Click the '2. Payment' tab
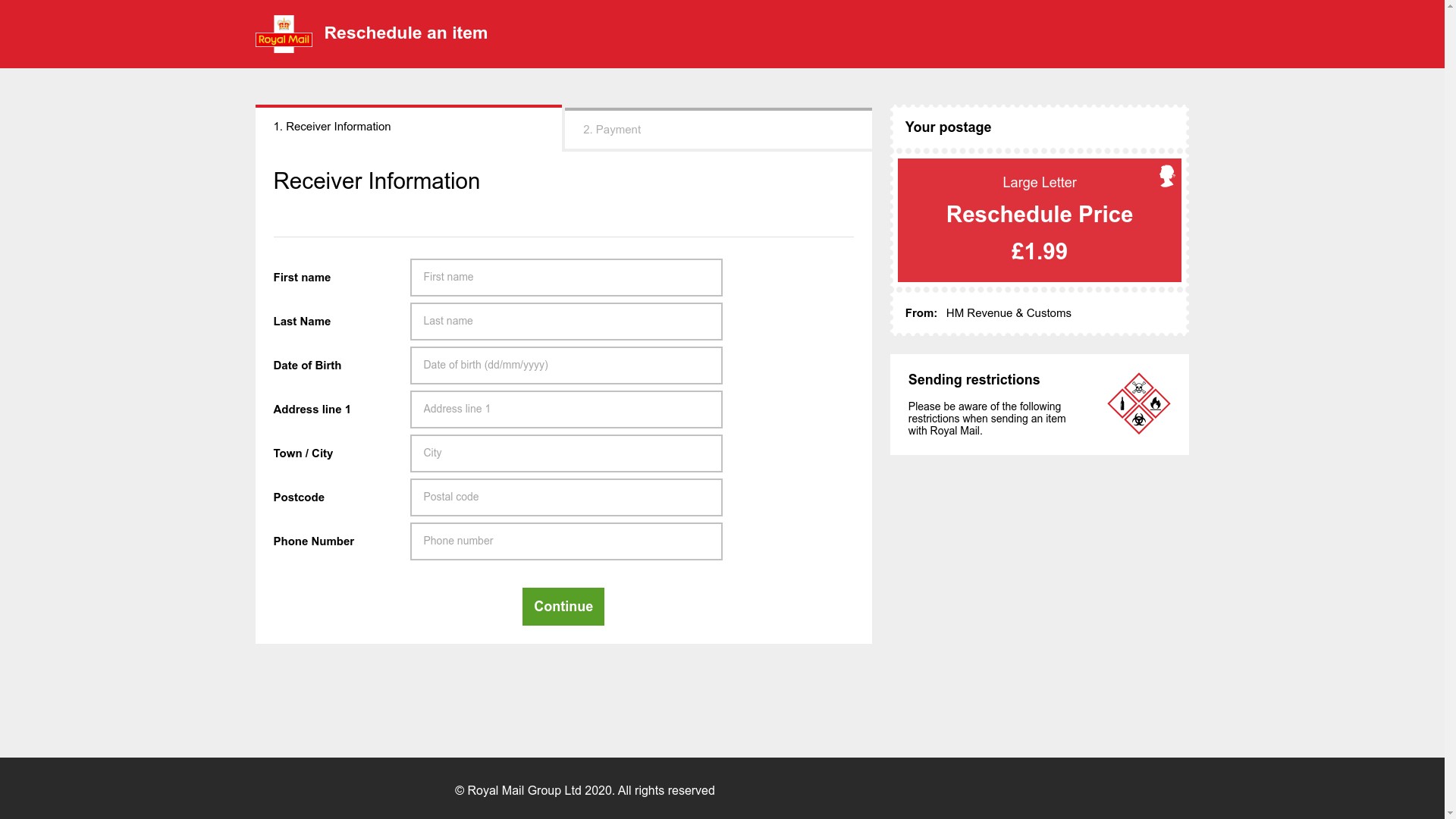This screenshot has width=1456, height=819. click(x=718, y=128)
